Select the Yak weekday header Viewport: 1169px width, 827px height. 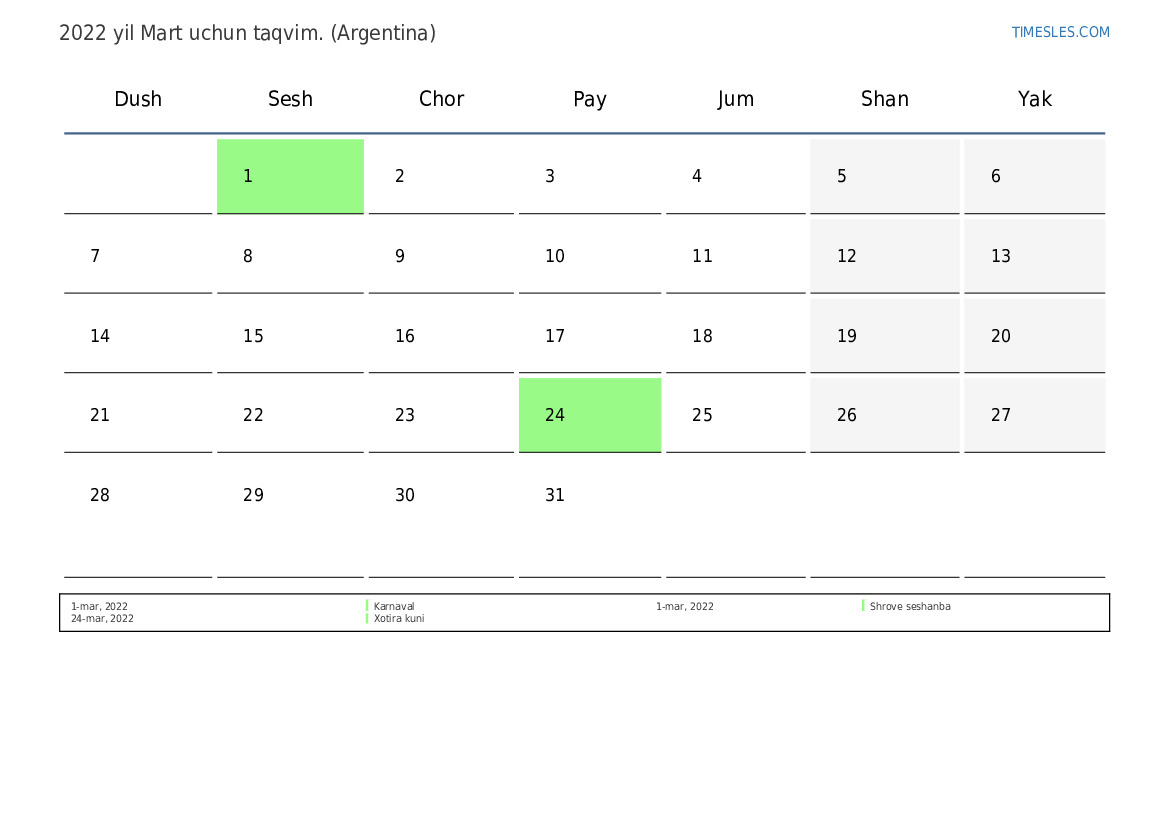tap(1035, 99)
